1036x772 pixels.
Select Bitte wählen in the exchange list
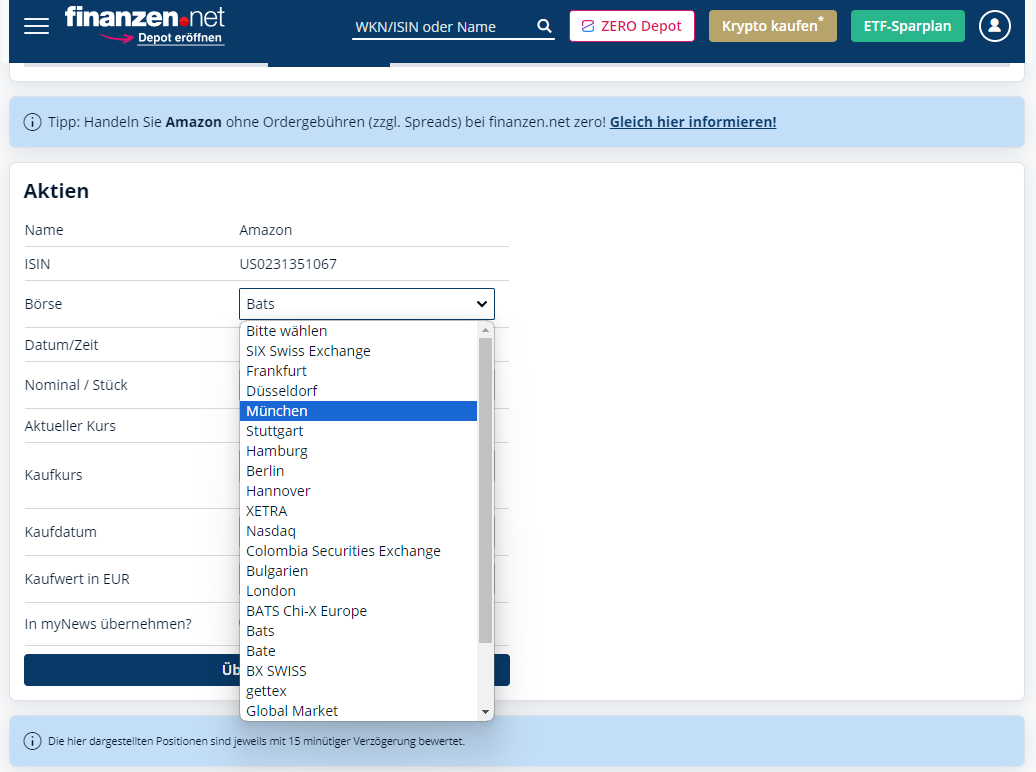(x=358, y=331)
